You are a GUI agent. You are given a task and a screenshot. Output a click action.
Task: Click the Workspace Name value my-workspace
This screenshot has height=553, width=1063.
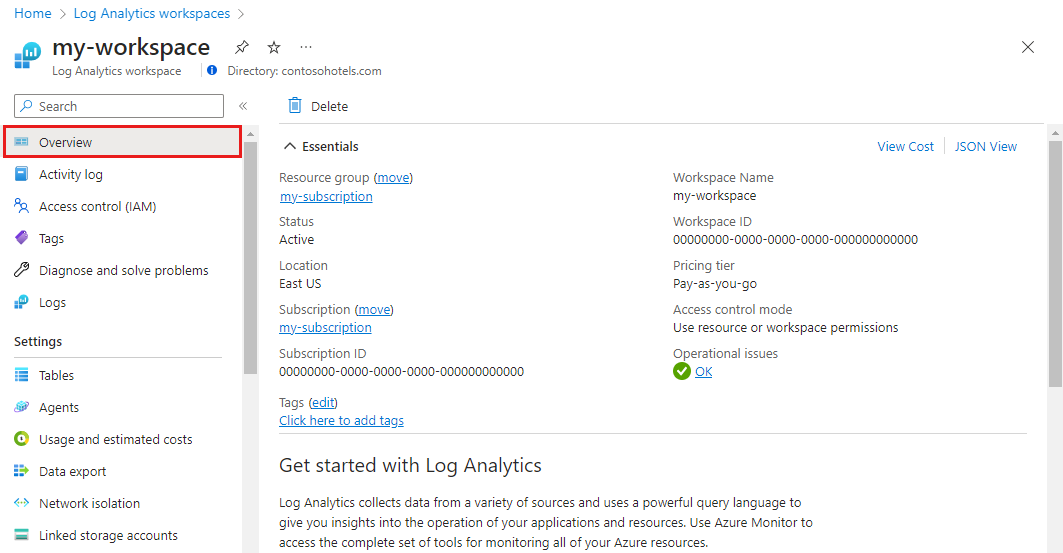coord(715,196)
